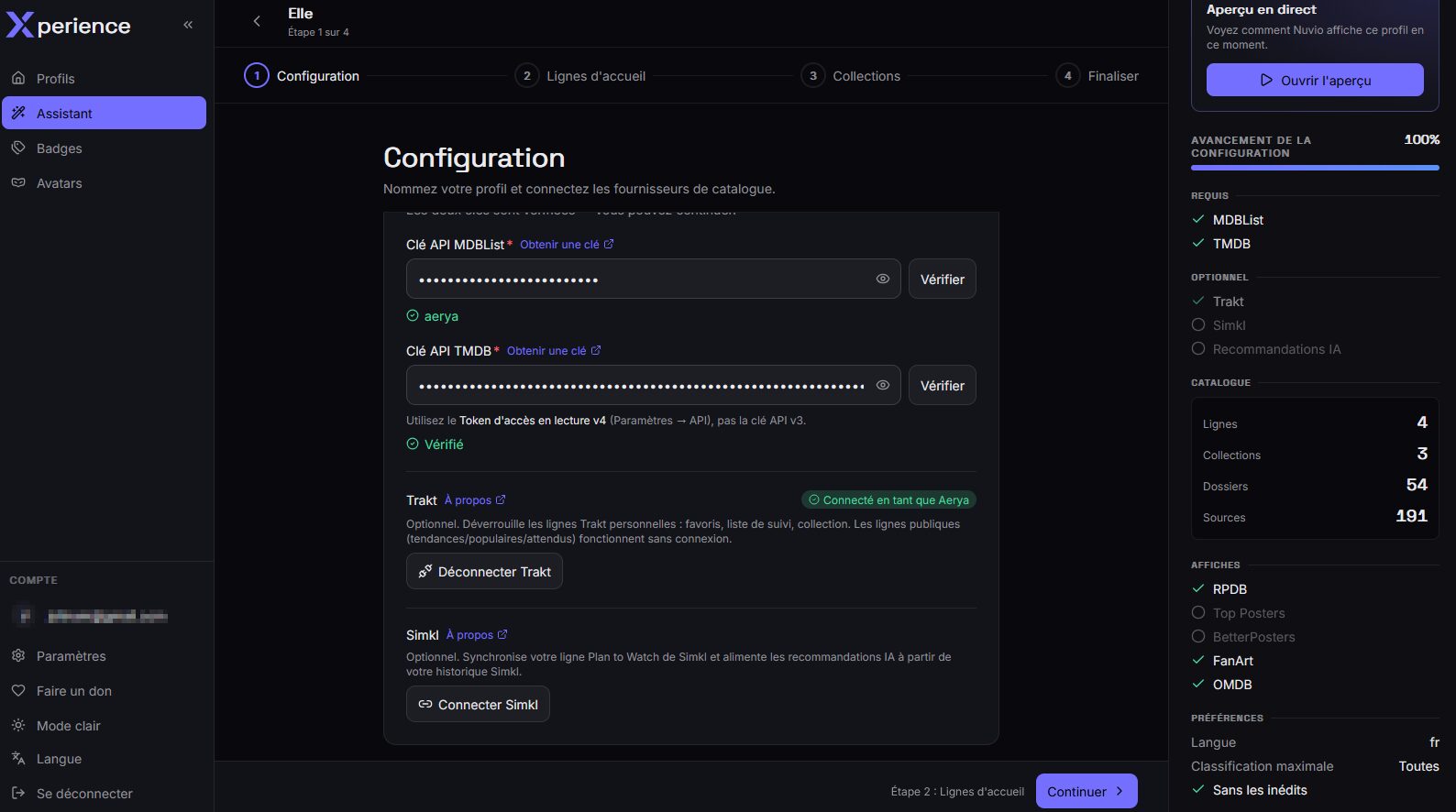Click the Badges tag icon
The height and width of the screenshot is (812, 1456).
pos(18,148)
